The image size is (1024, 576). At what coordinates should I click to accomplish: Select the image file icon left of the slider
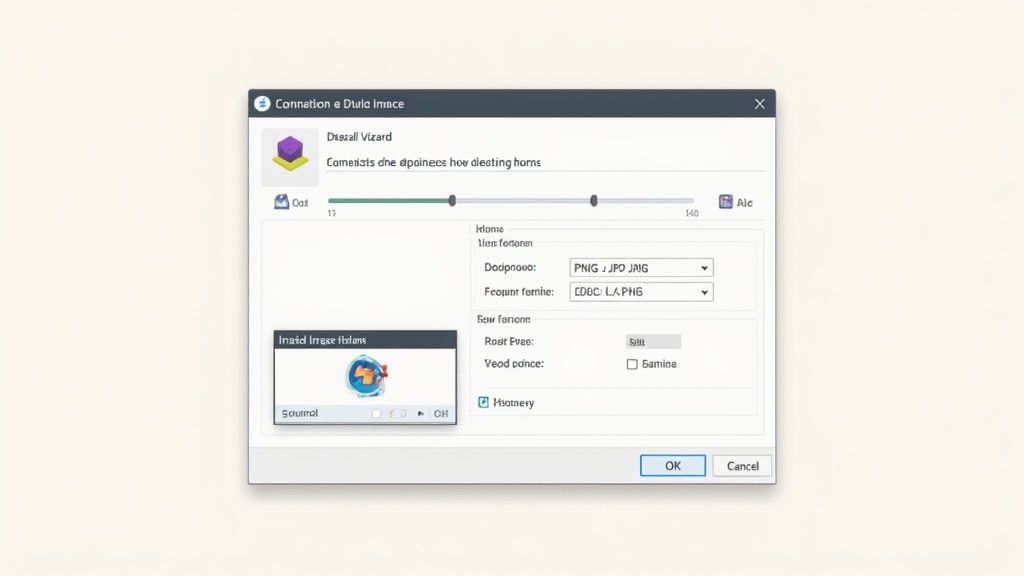pyautogui.click(x=281, y=201)
